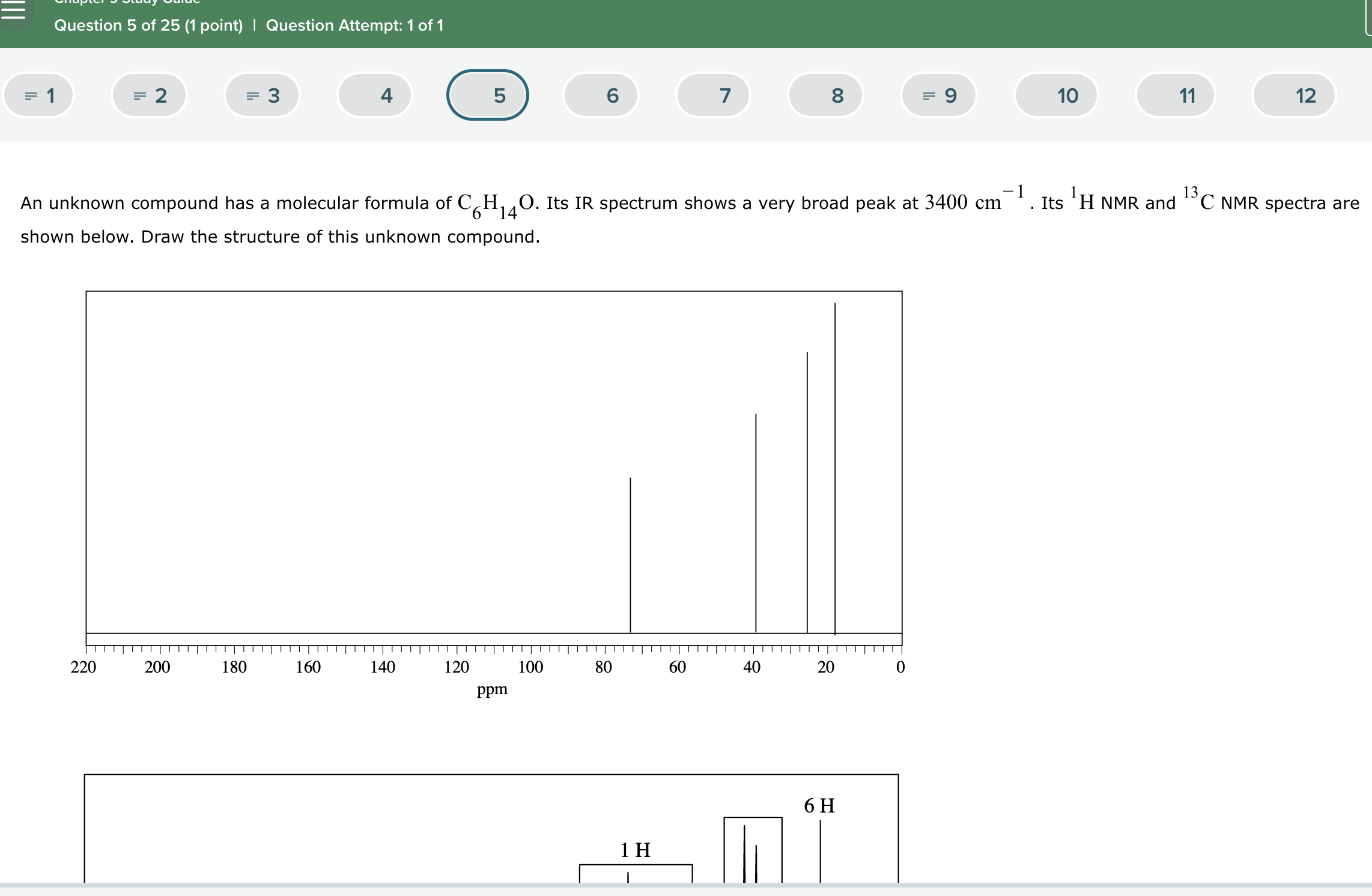This screenshot has width=1372, height=896.
Task: Go to question 4
Action: pos(375,95)
